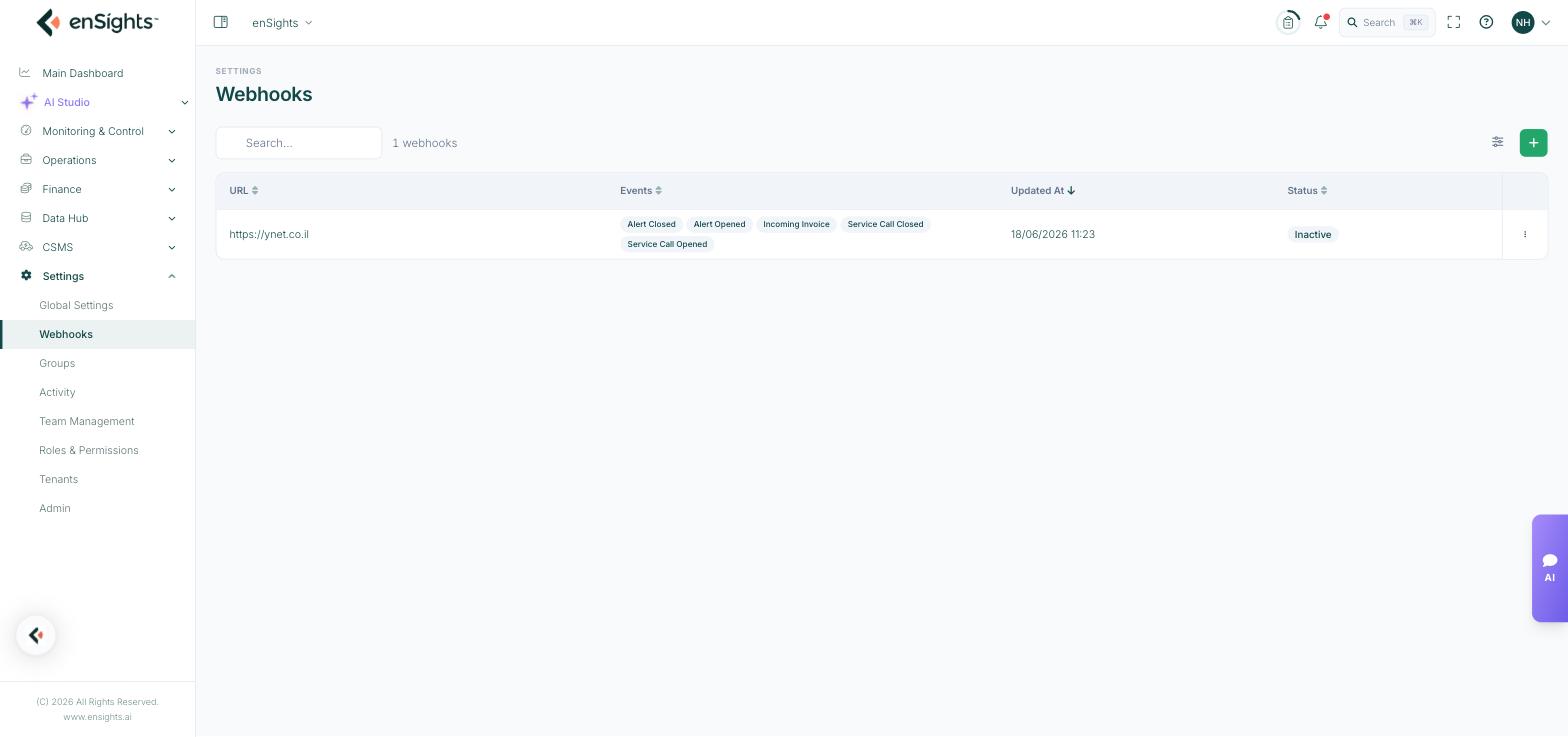Click the https://ynet.co.il webhook URL
Screen dimensions: 1568x737
click(x=269, y=234)
